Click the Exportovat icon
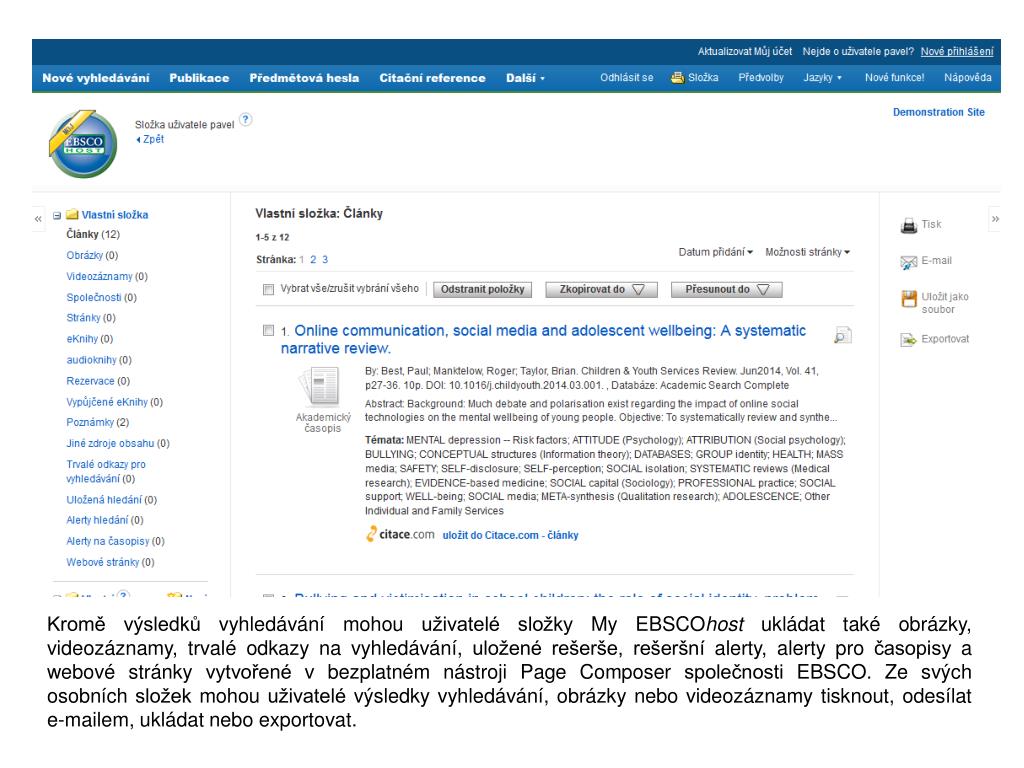1024x768 pixels. [x=908, y=340]
